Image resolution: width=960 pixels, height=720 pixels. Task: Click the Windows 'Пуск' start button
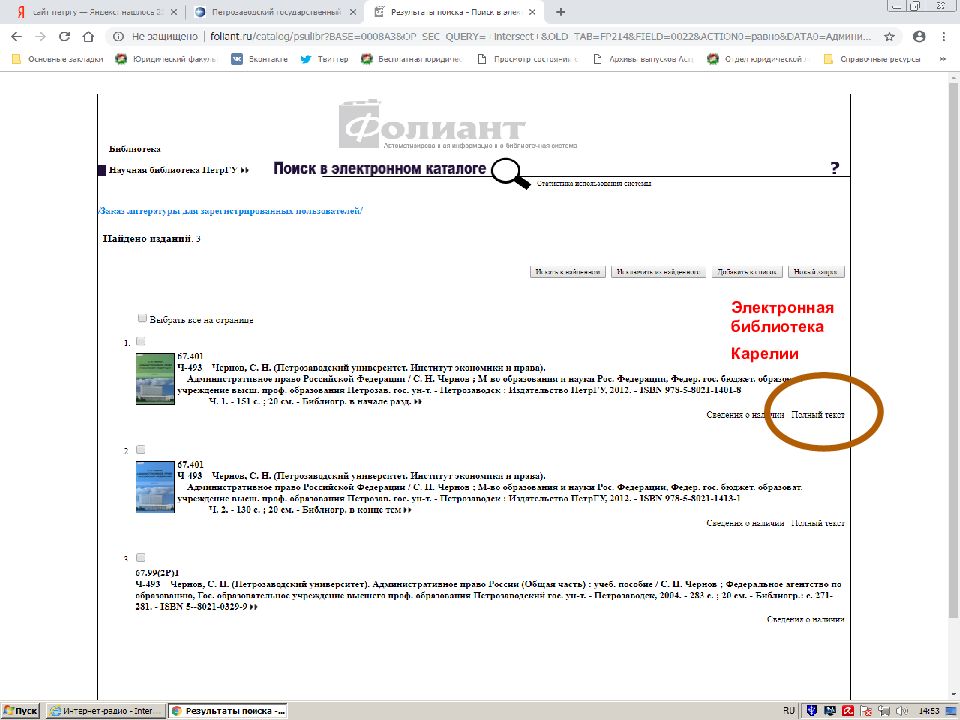[x=20, y=710]
